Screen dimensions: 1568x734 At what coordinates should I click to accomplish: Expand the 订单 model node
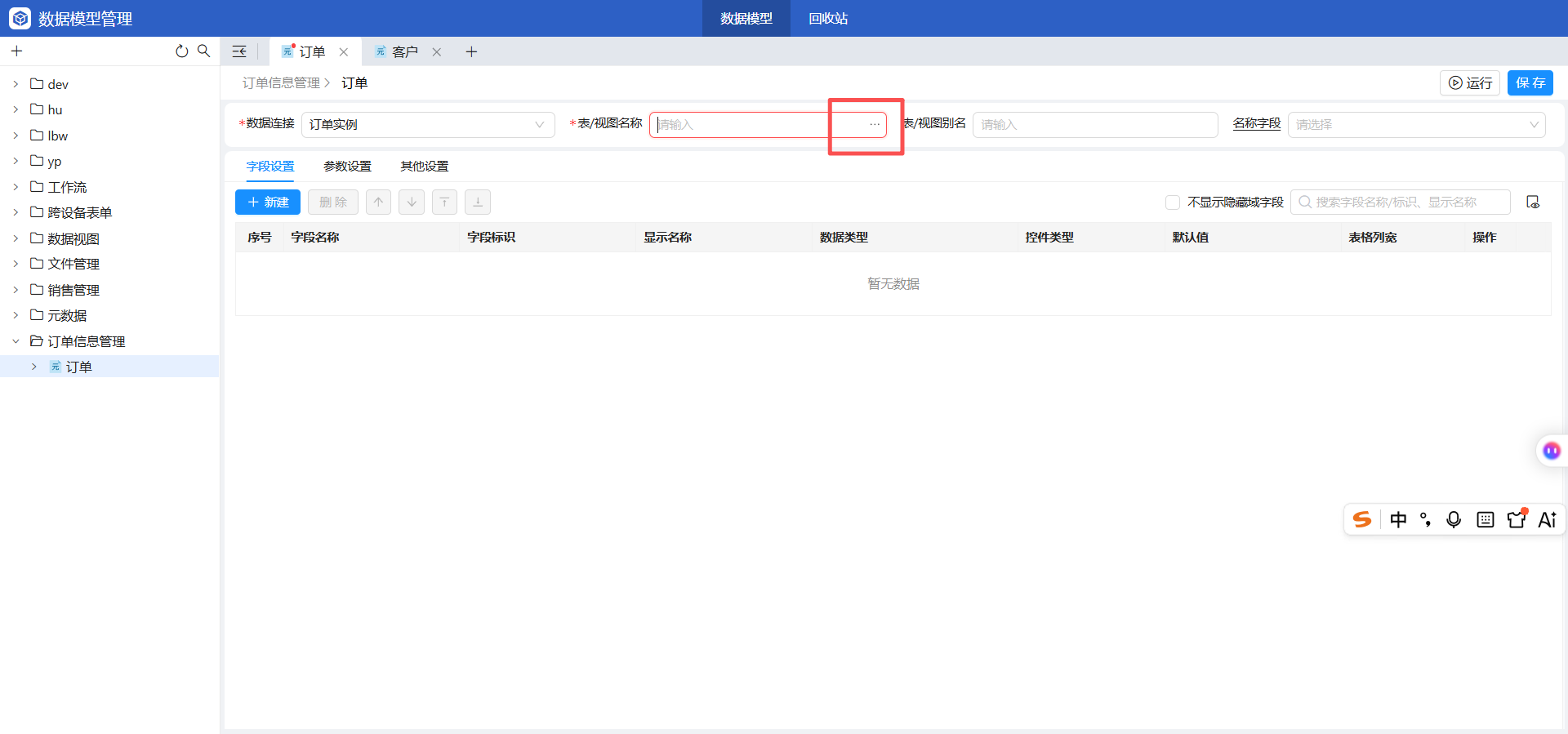33,367
